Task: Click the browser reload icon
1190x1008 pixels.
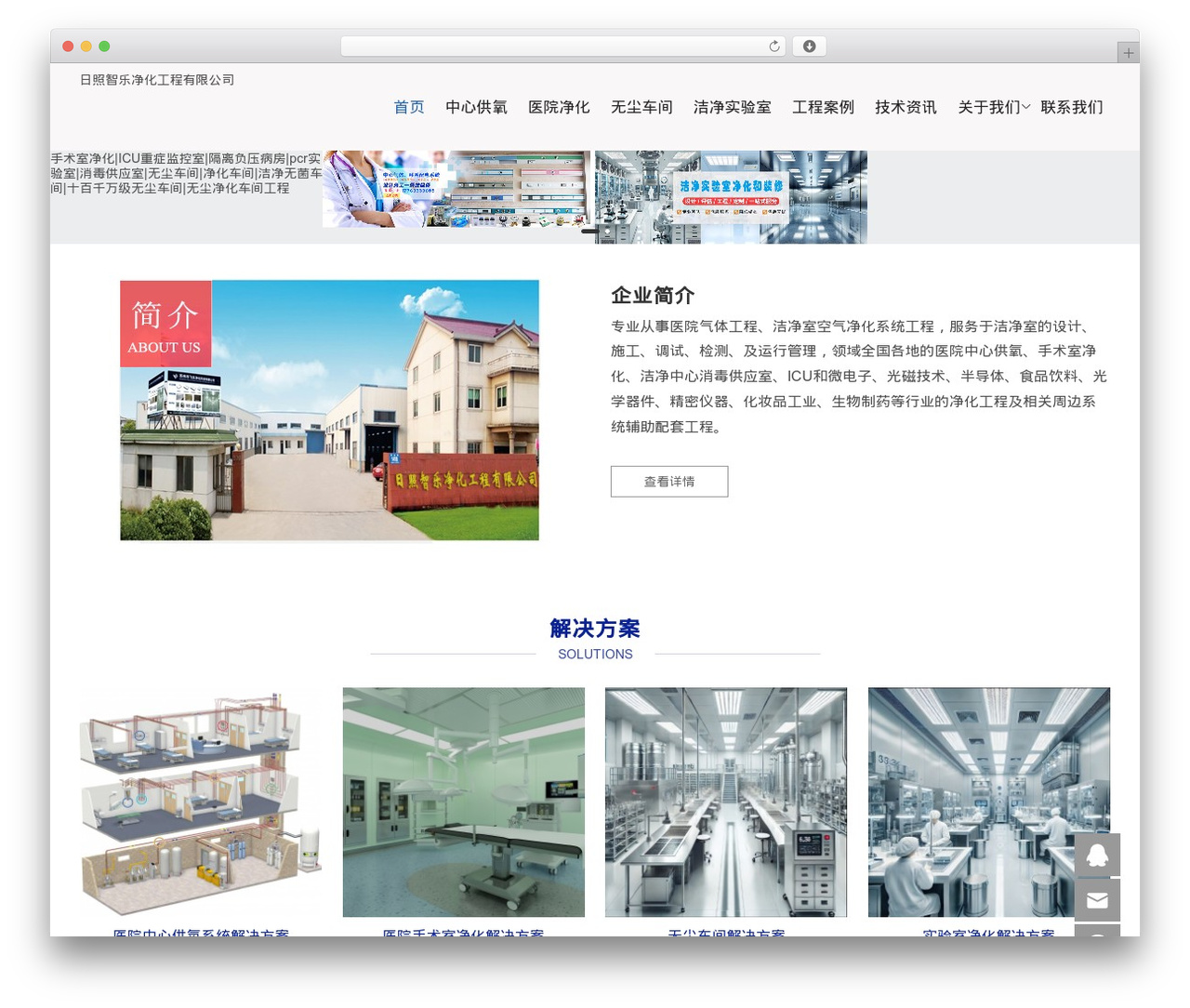Action: [773, 46]
